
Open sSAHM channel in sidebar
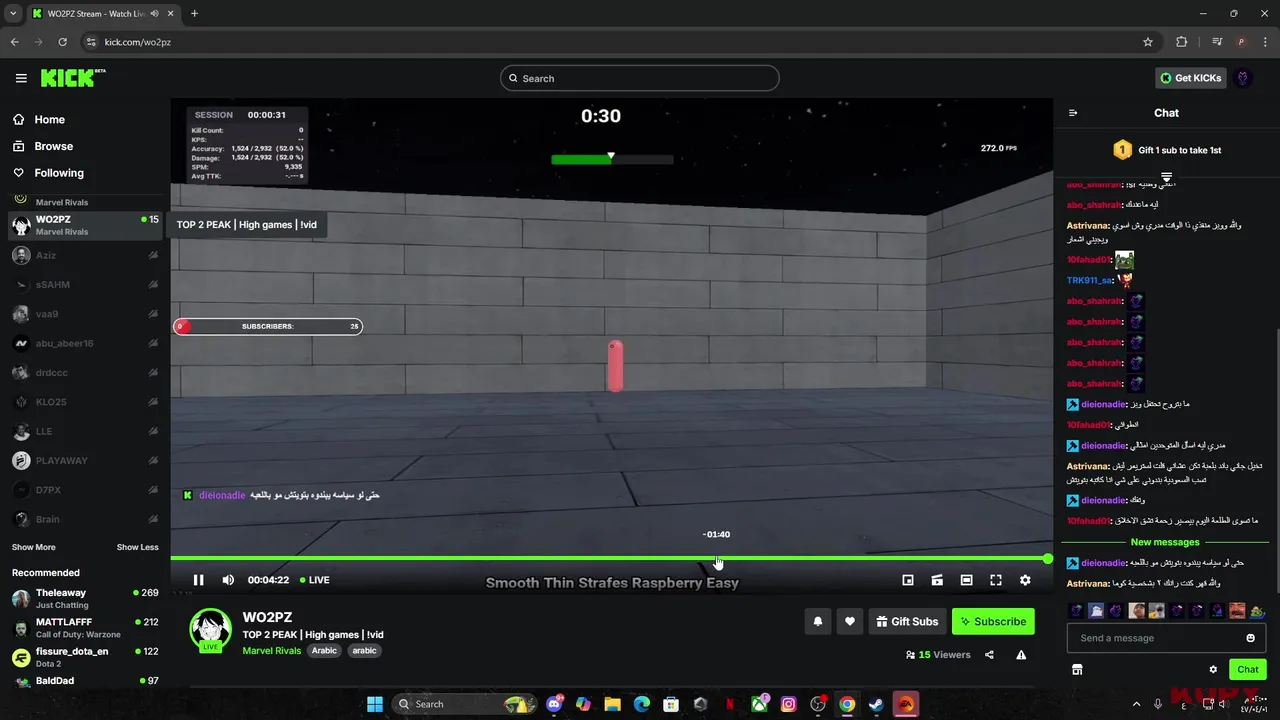[85, 284]
